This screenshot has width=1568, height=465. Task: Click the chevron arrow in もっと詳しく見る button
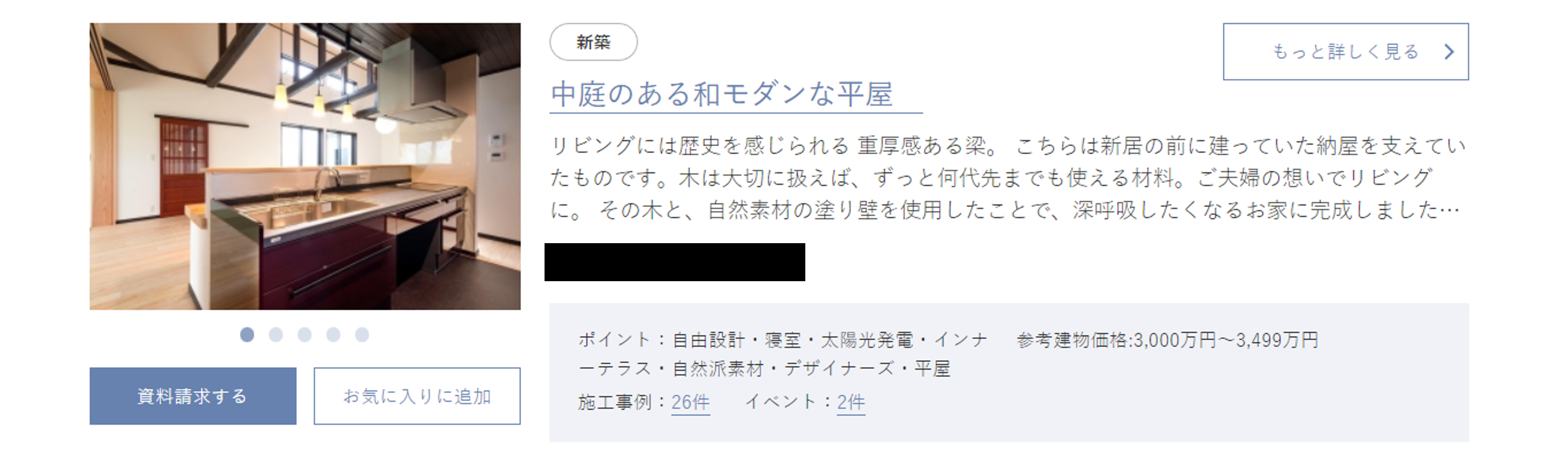[1449, 52]
